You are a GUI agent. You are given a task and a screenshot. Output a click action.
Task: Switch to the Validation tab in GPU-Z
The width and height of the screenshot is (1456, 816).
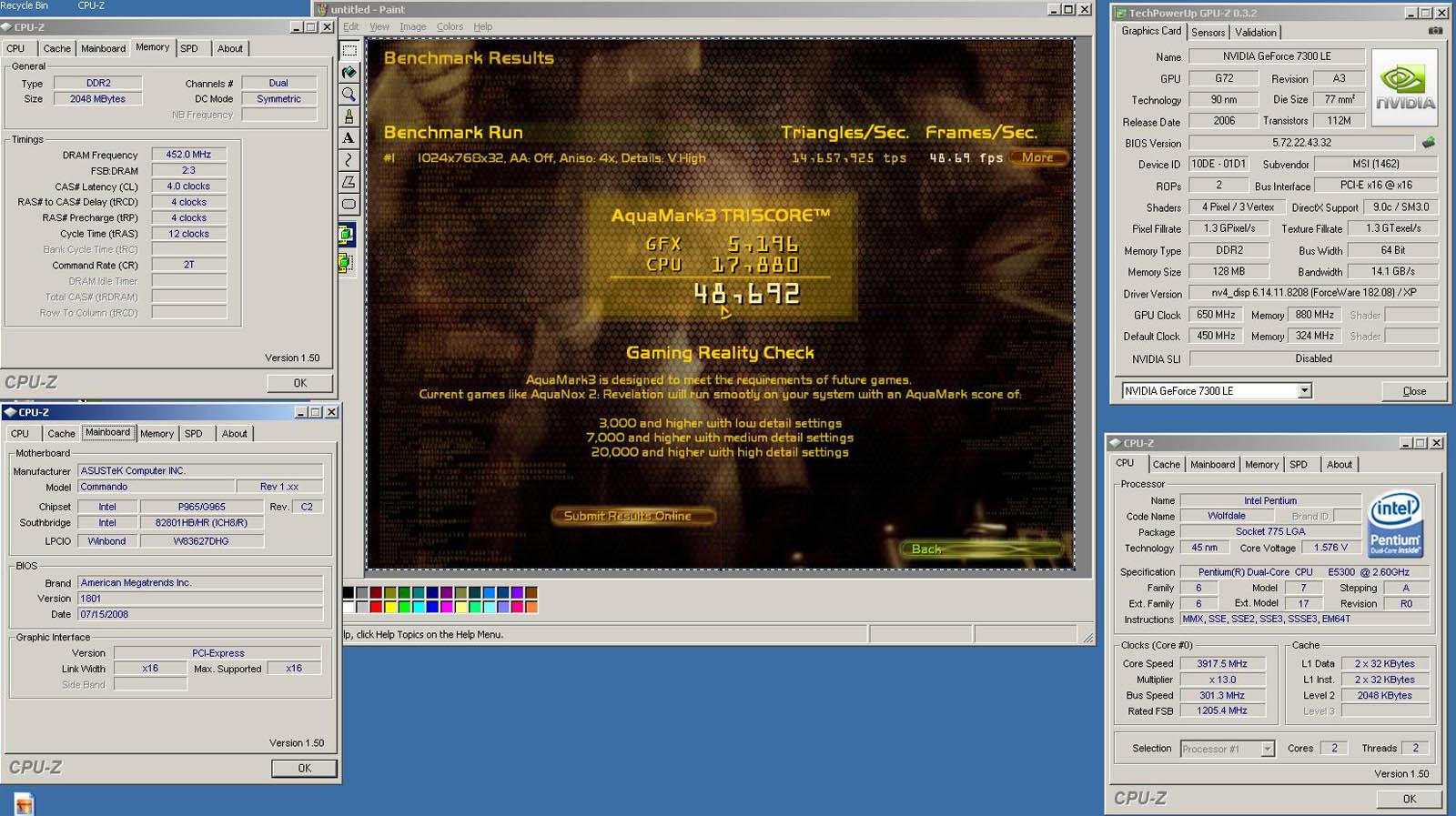[x=1256, y=32]
